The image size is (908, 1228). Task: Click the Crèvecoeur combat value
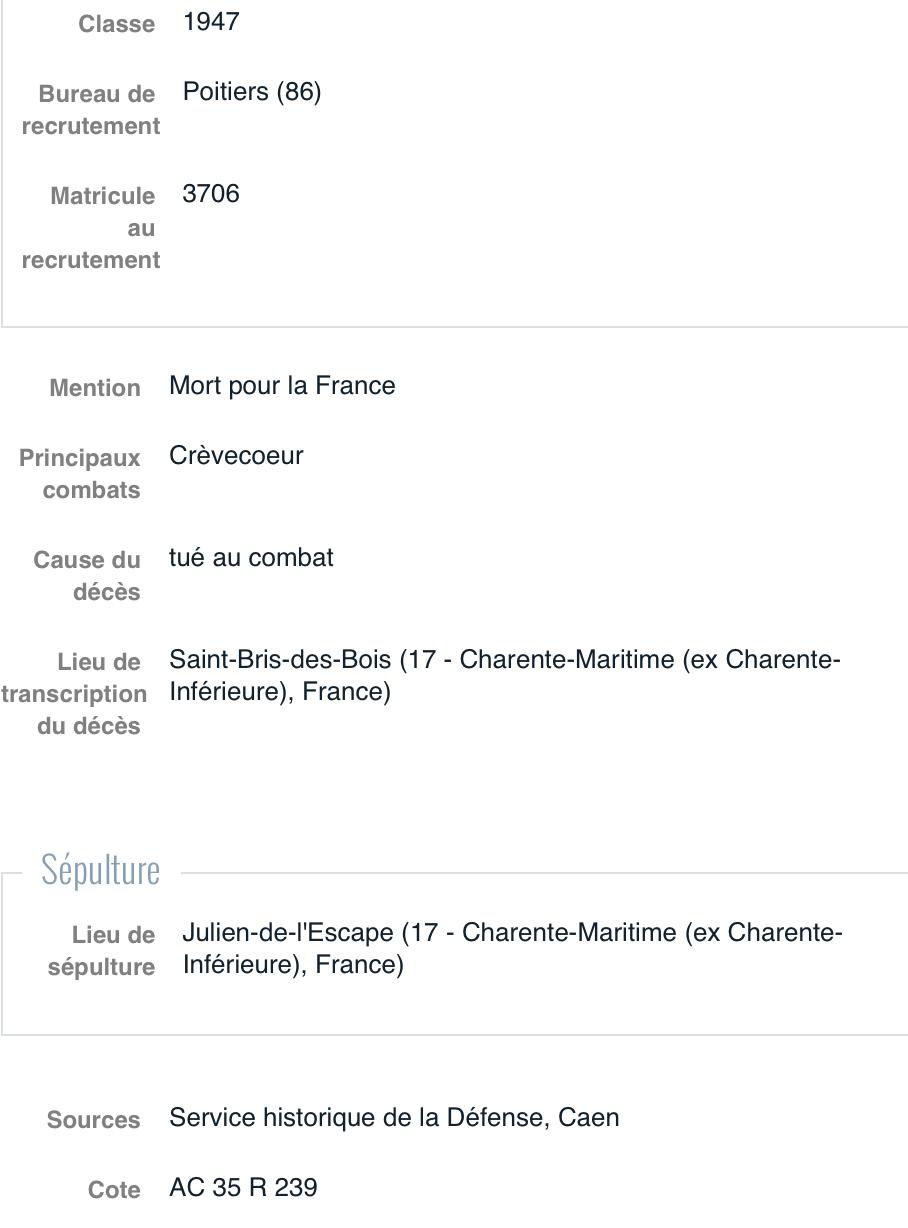coord(236,456)
